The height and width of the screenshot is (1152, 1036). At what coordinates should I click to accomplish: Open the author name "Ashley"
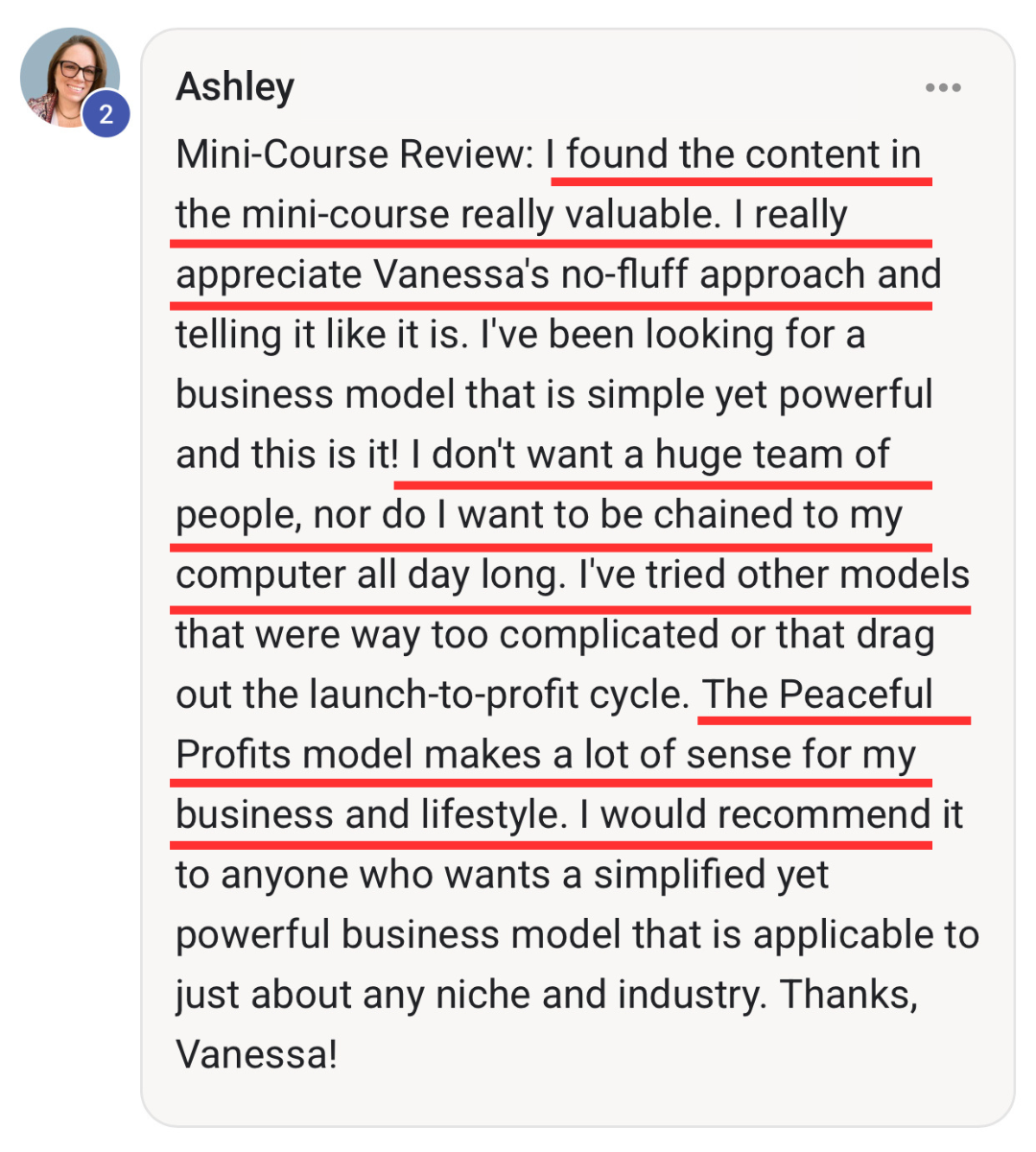click(235, 87)
